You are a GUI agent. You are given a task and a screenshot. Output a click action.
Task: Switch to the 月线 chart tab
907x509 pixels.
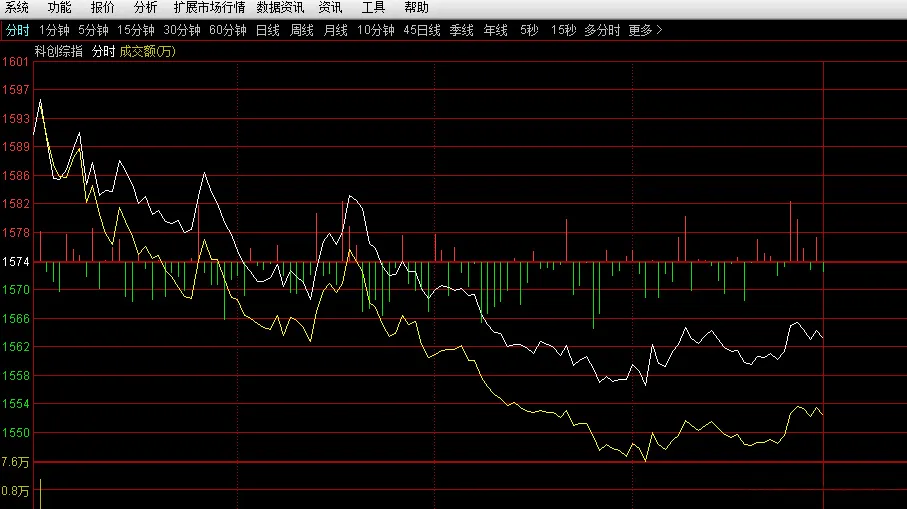coord(335,31)
